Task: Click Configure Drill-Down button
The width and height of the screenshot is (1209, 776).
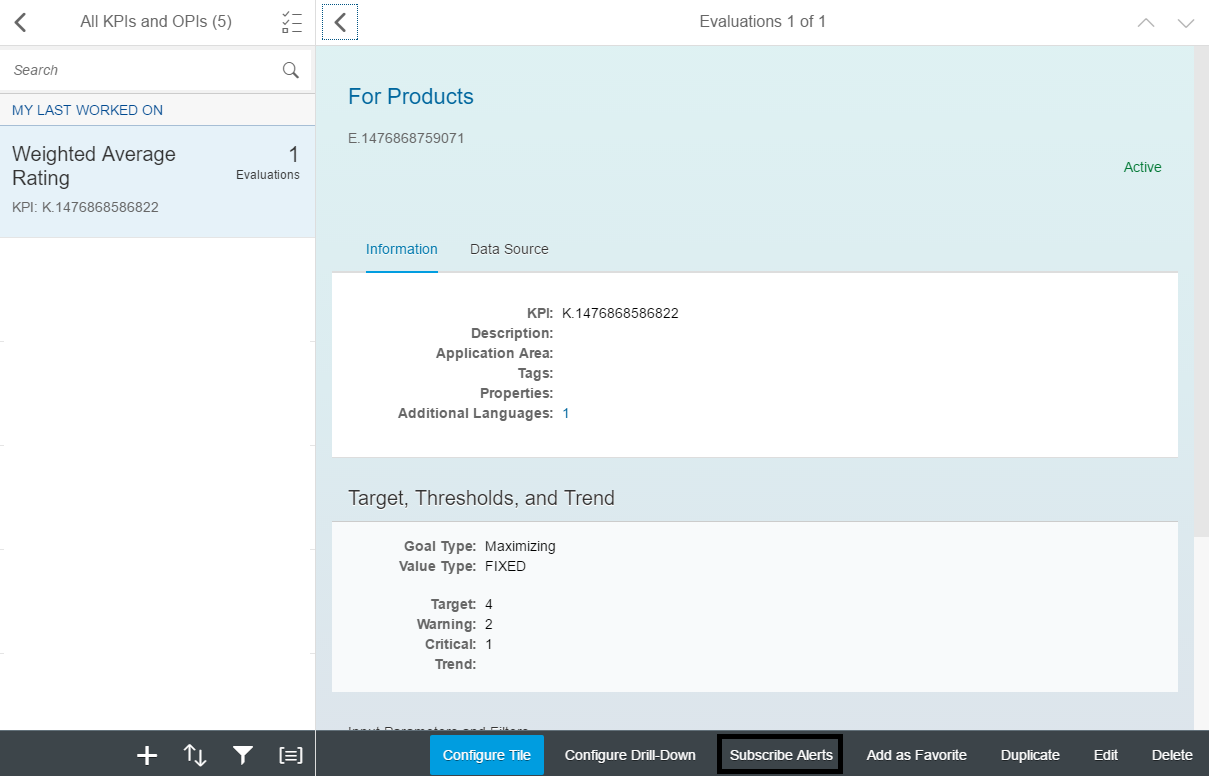Action: (630, 755)
